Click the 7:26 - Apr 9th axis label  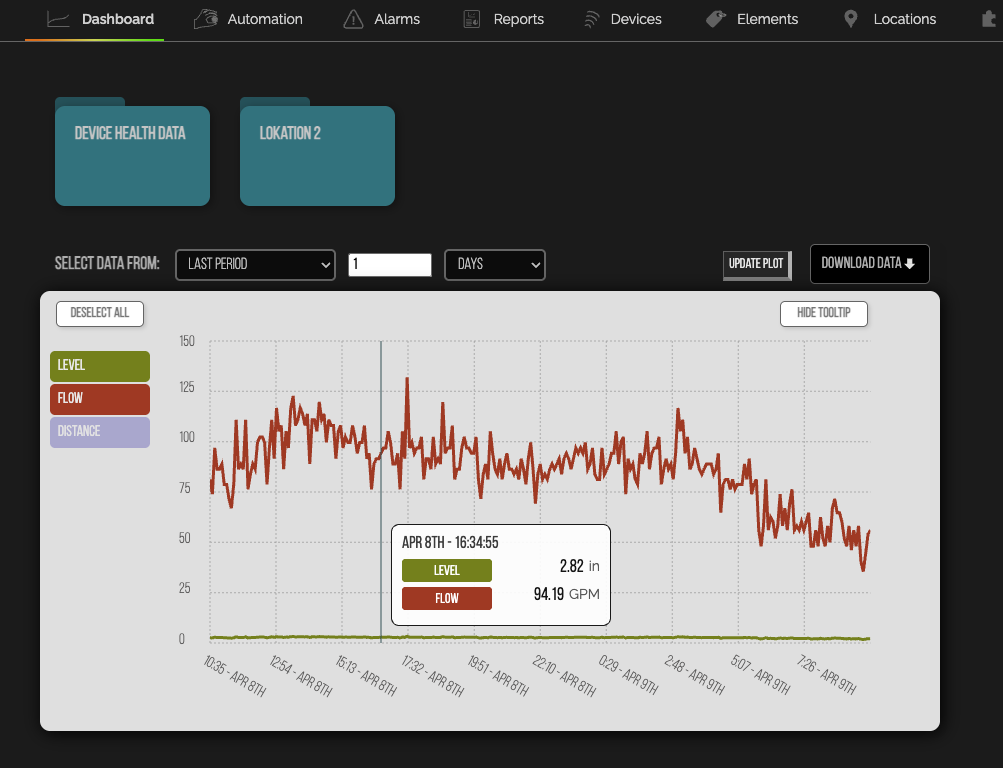(x=826, y=674)
